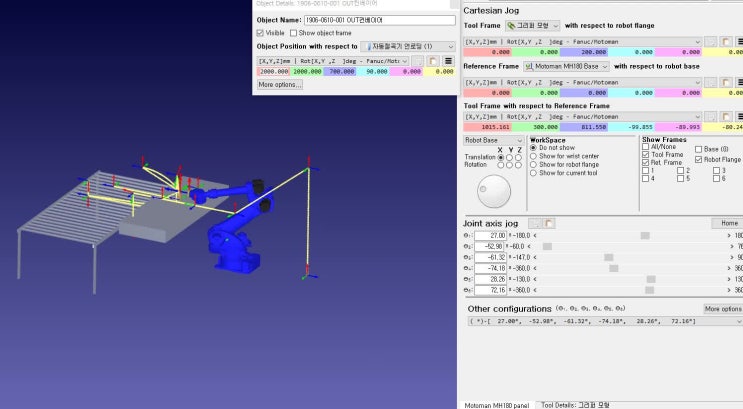This screenshot has height=409, width=743.
Task: Copy the Object Position values
Action: pos(417,61)
